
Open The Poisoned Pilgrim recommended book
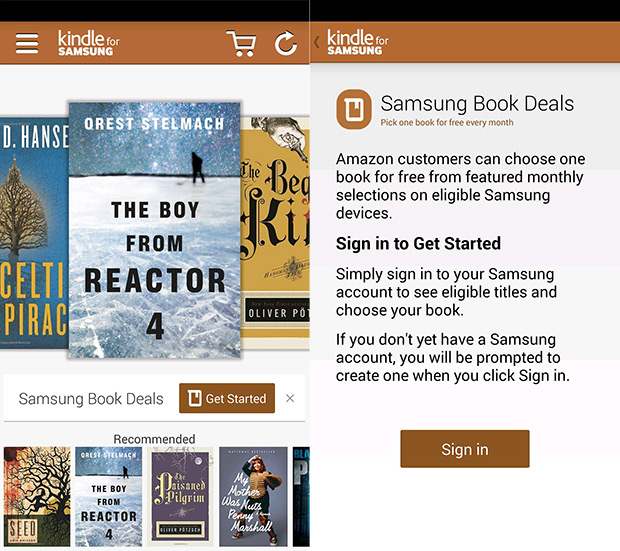180,497
